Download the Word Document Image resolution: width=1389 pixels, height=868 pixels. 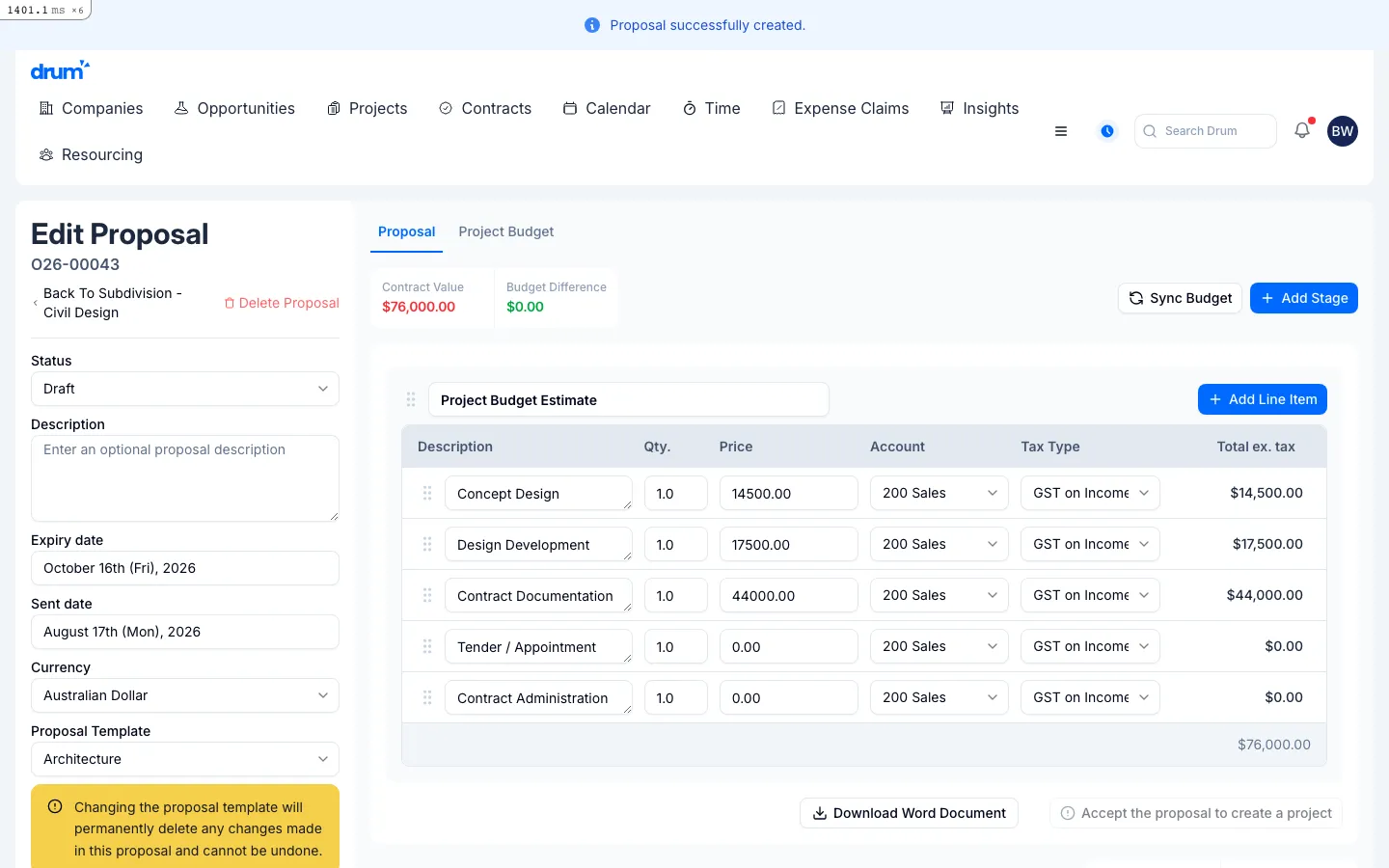point(909,813)
